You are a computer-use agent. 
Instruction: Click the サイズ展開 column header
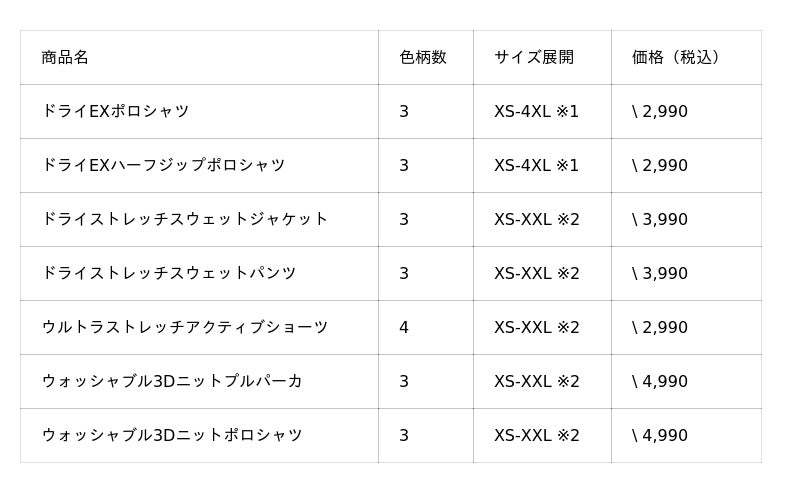534,57
